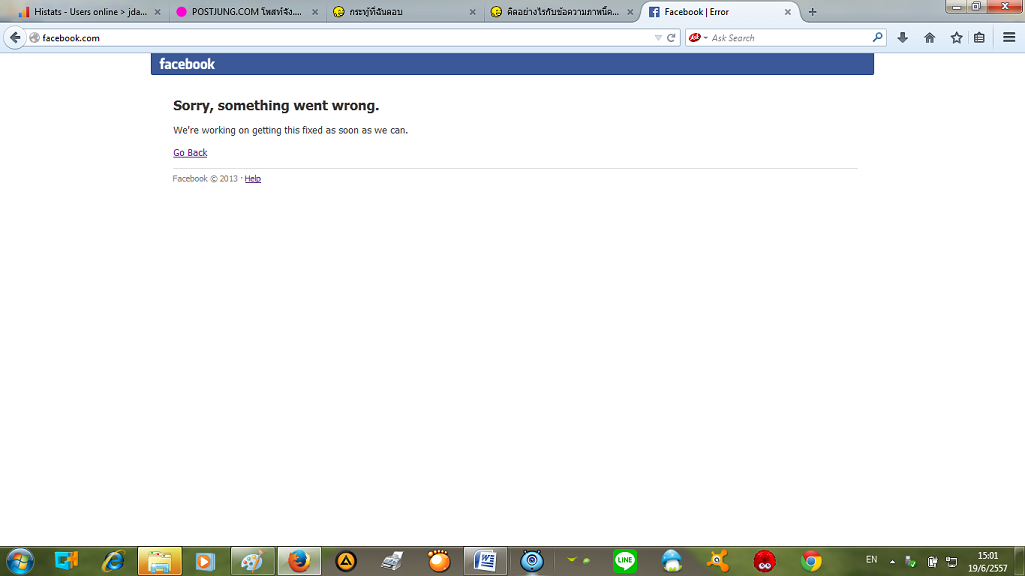Screen dimensions: 1025x576
Task: Open the URL history dropdown arrow
Action: pyautogui.click(x=658, y=38)
